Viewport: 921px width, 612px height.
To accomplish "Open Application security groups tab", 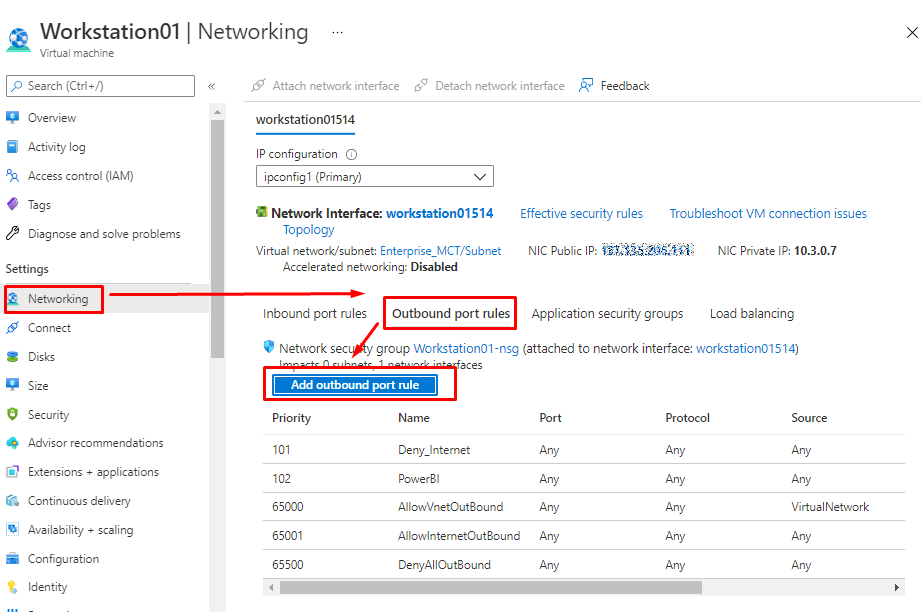I will 607,313.
